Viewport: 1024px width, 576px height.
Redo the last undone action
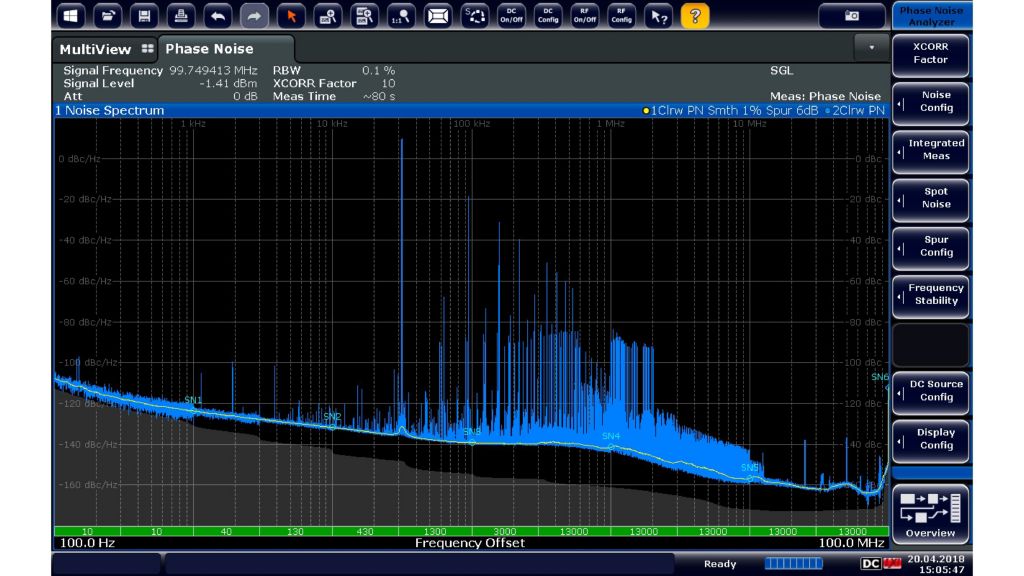pos(254,16)
